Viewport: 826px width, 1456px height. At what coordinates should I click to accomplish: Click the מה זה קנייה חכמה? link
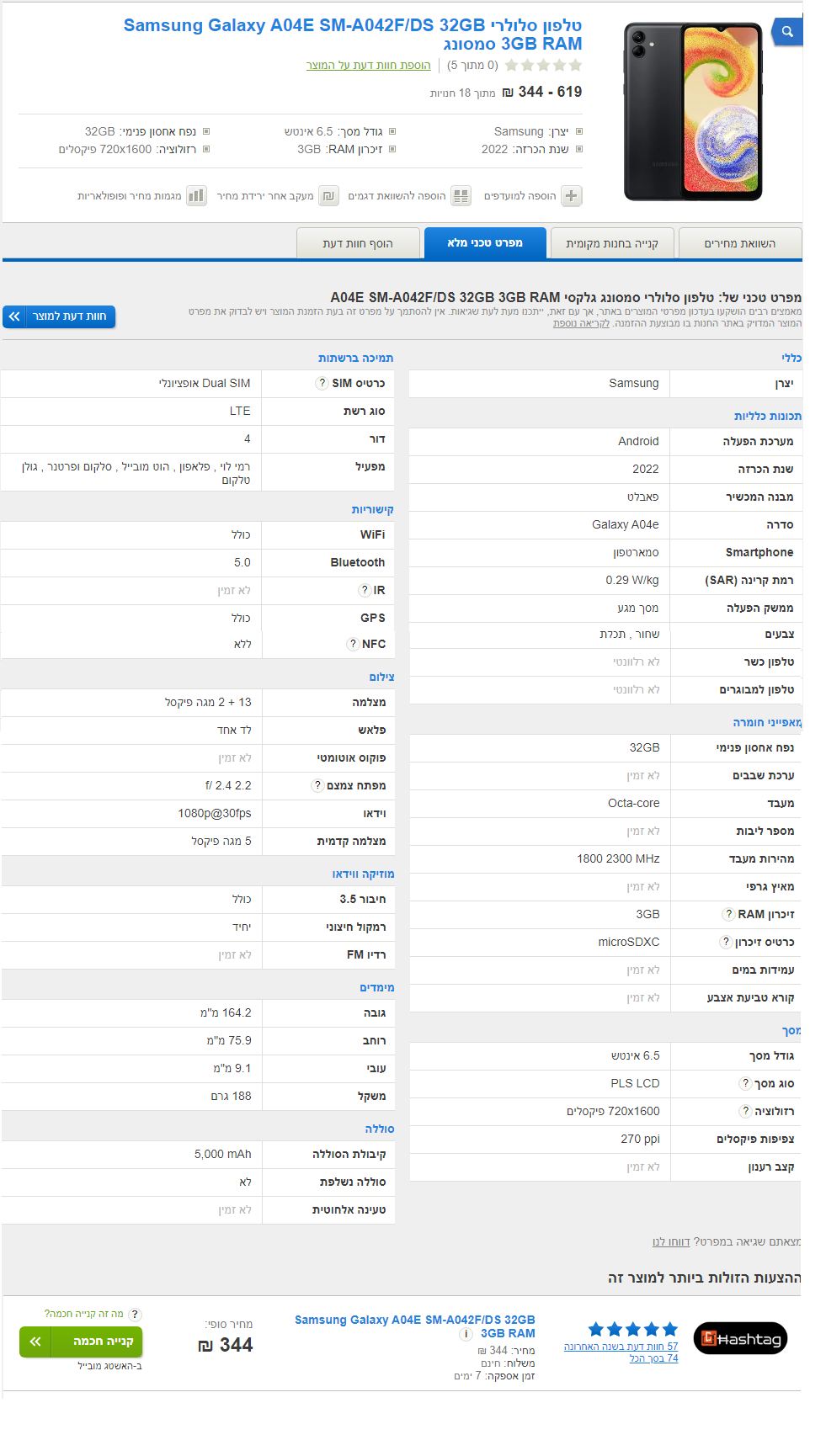pos(83,1314)
